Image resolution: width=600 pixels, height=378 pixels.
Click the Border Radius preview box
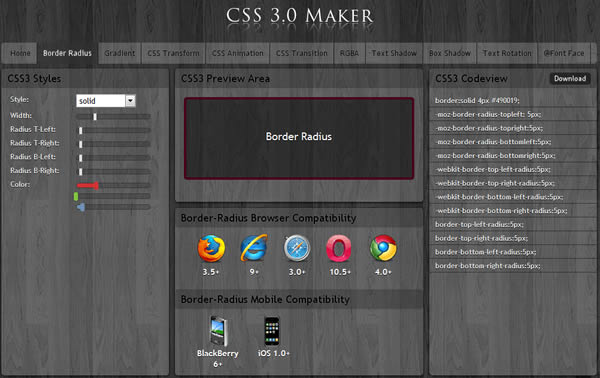[x=299, y=138]
